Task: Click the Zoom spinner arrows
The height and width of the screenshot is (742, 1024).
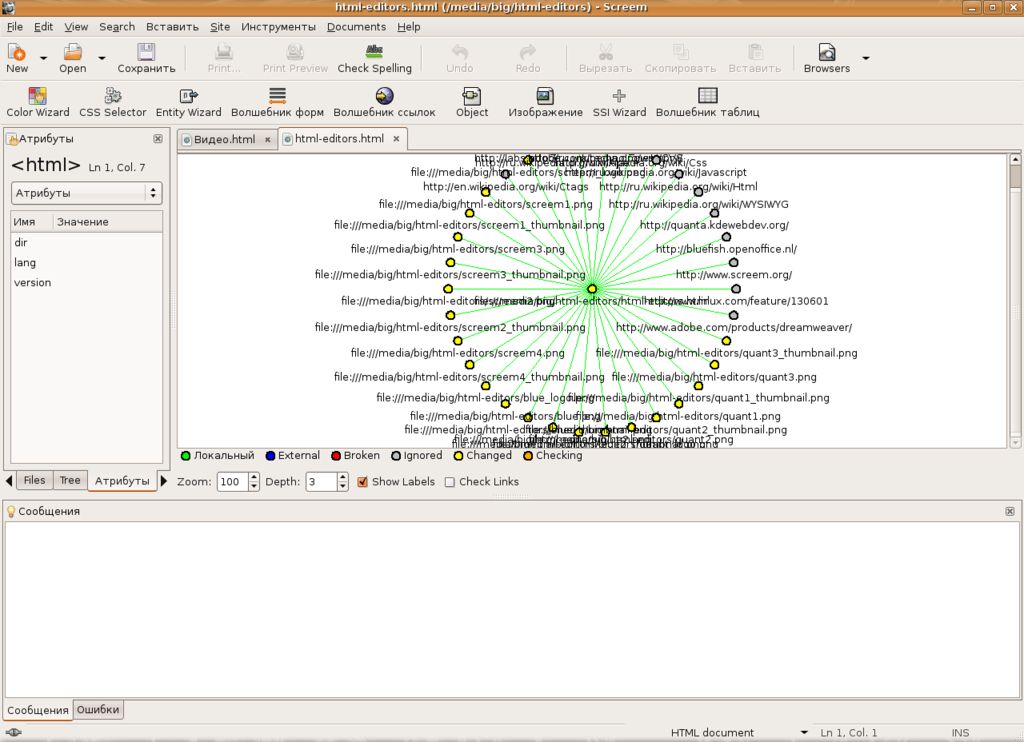Action: click(x=254, y=482)
